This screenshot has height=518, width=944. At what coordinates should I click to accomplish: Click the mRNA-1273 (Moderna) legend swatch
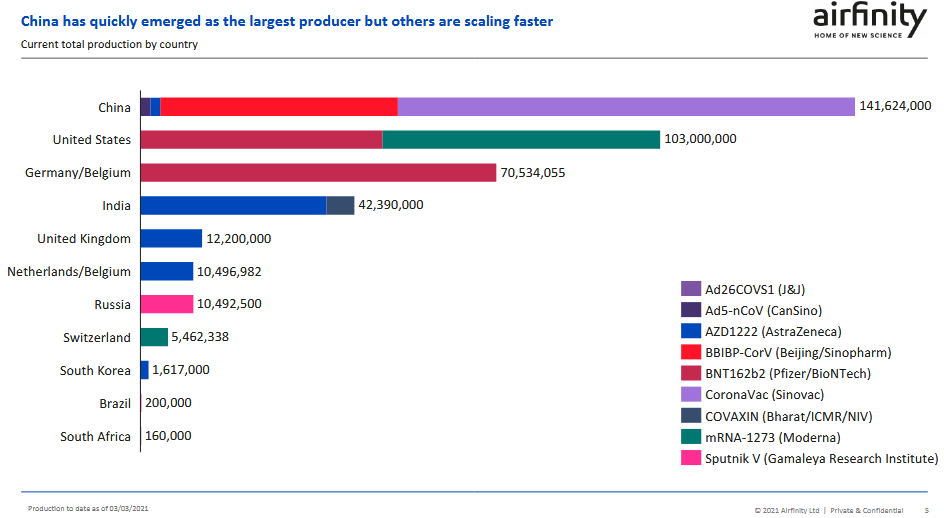pos(691,437)
